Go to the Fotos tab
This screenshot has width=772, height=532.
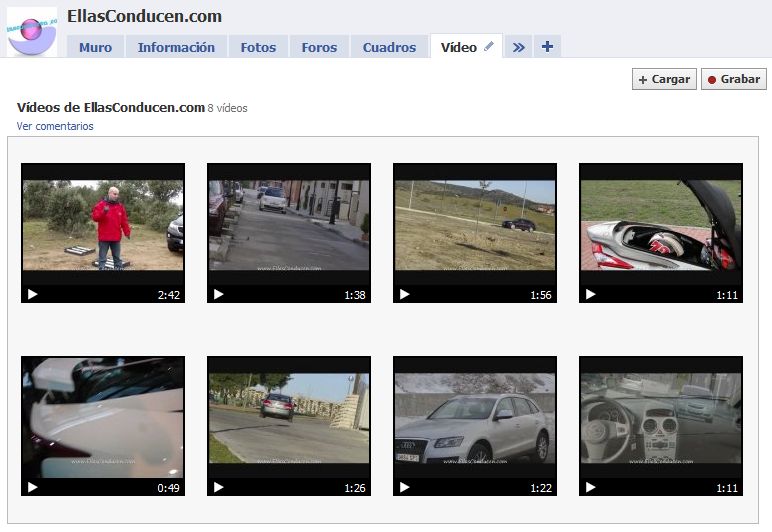tap(258, 47)
